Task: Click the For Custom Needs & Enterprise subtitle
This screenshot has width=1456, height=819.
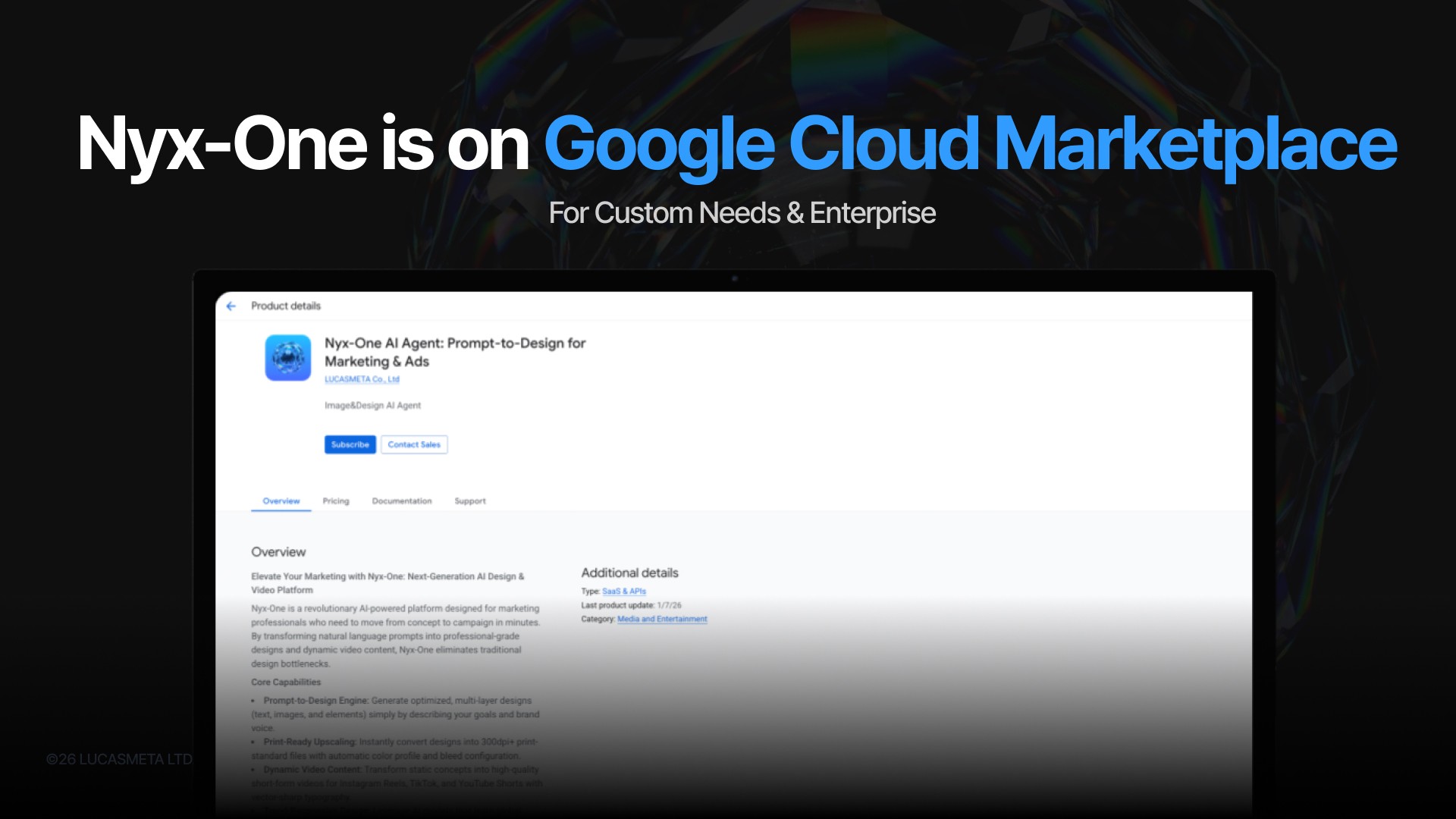Action: (741, 213)
